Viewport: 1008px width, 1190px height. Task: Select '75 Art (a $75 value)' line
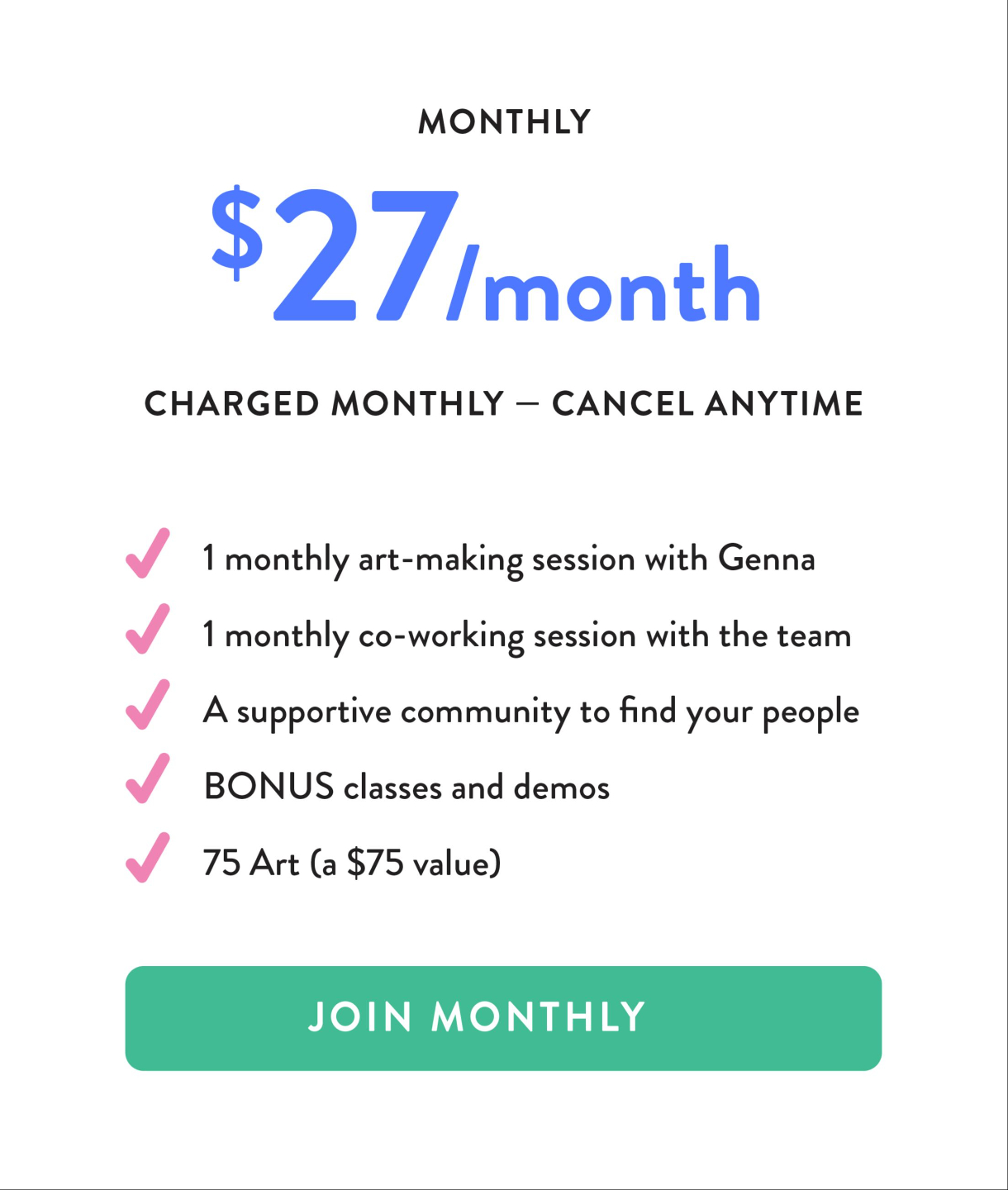(x=352, y=864)
